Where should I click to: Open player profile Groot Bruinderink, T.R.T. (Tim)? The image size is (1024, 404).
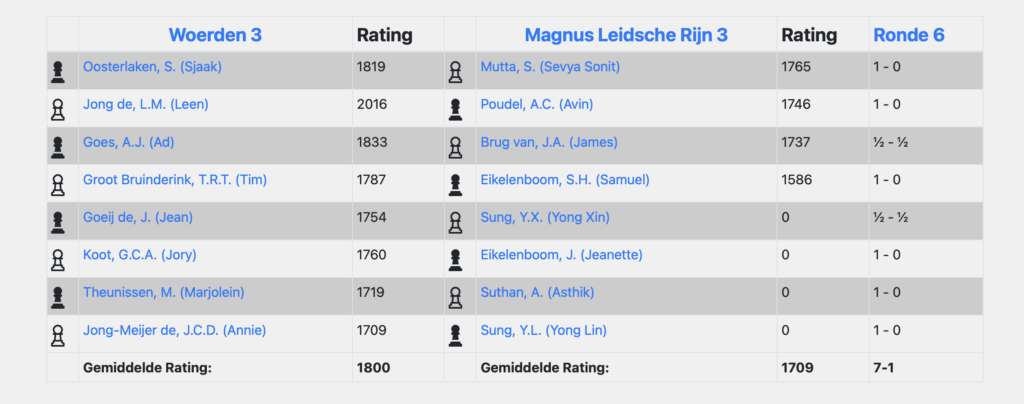(x=175, y=180)
